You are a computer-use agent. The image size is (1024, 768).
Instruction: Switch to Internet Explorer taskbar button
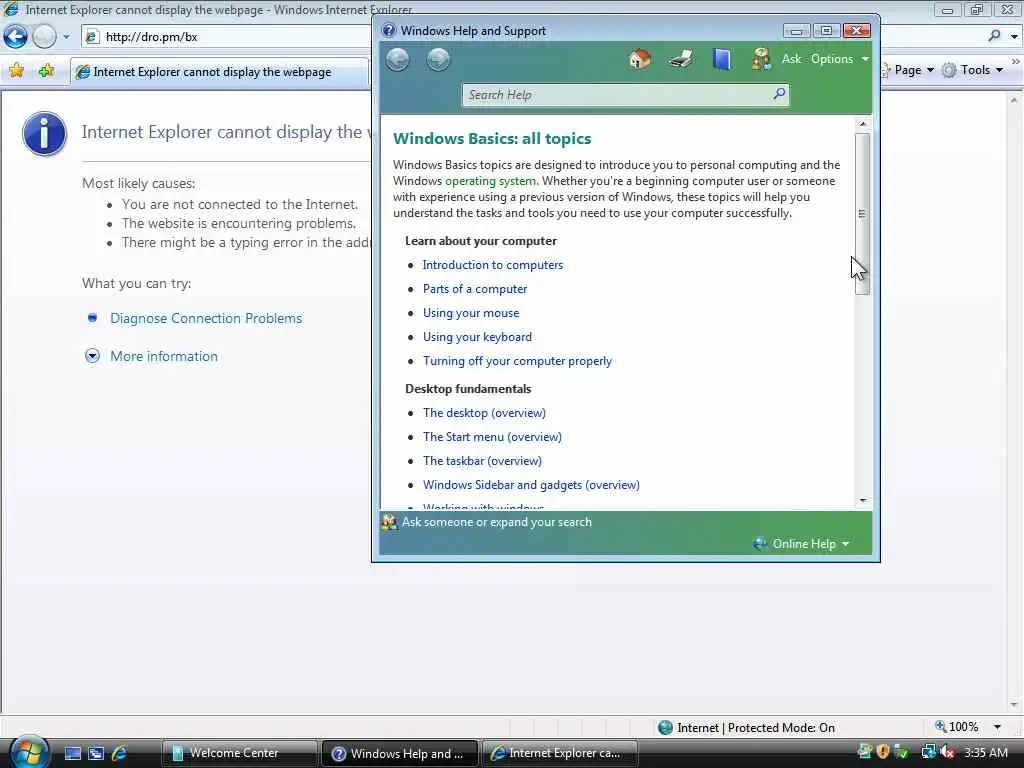pos(560,753)
